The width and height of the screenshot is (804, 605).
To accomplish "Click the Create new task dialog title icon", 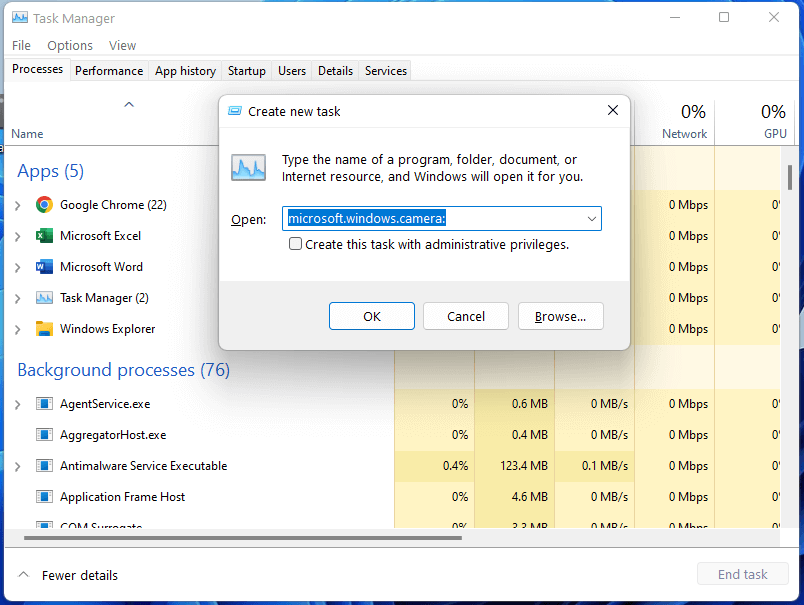I will click(x=235, y=111).
